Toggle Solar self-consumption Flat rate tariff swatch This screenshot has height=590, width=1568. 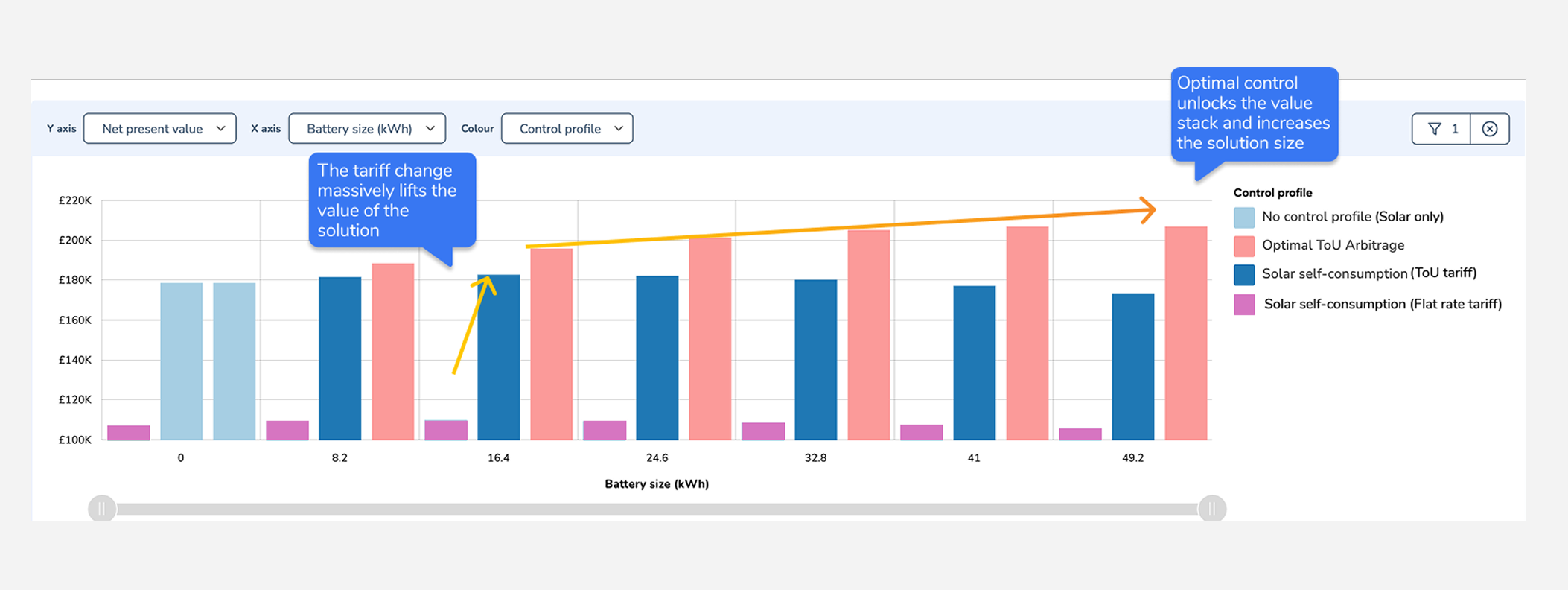click(1244, 304)
